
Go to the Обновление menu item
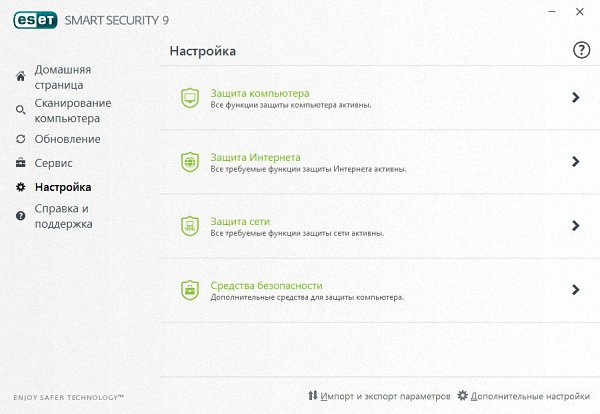click(67, 139)
